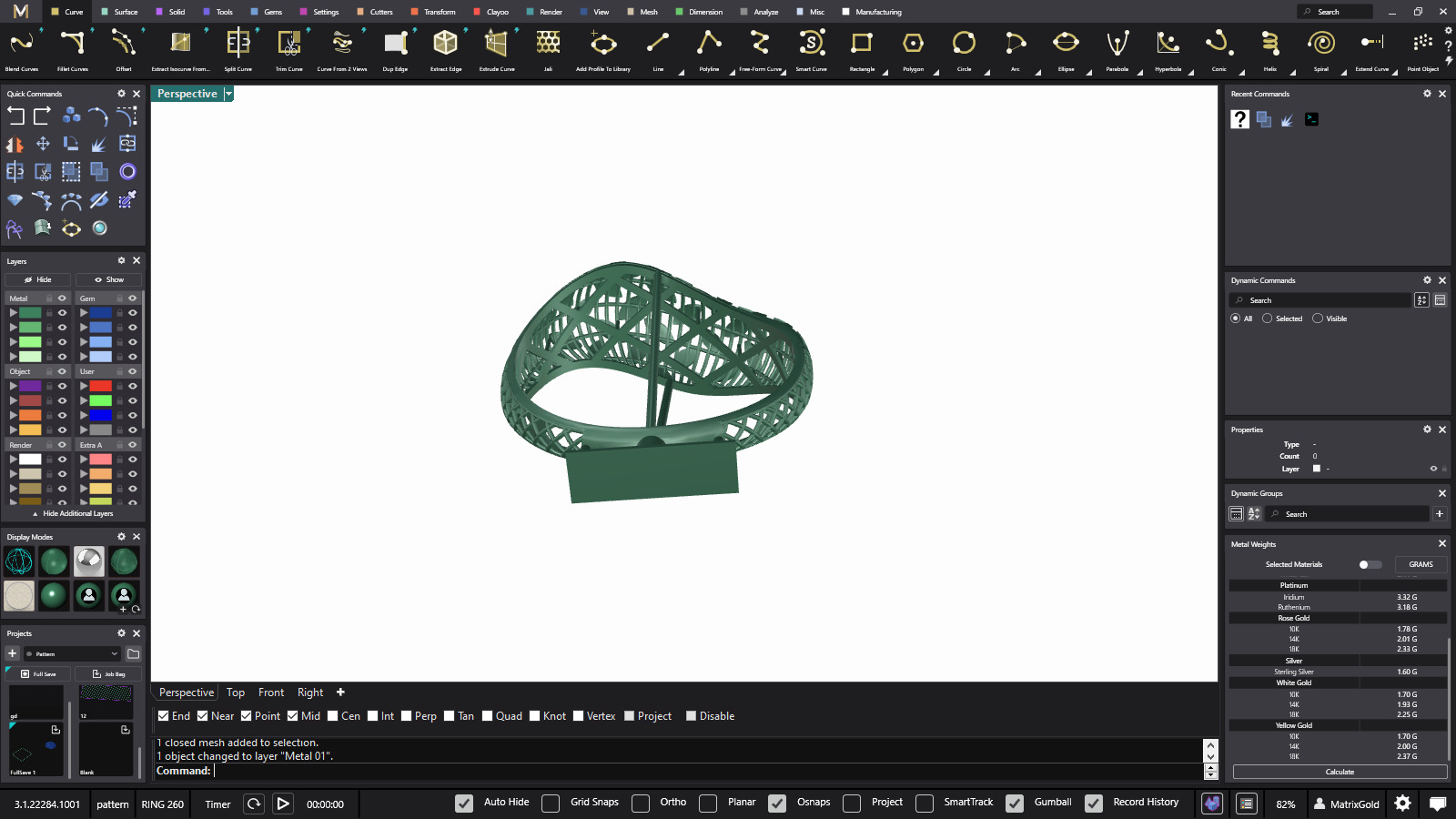Expand the Line tool flyout arrow
1456x819 pixels.
tap(681, 73)
